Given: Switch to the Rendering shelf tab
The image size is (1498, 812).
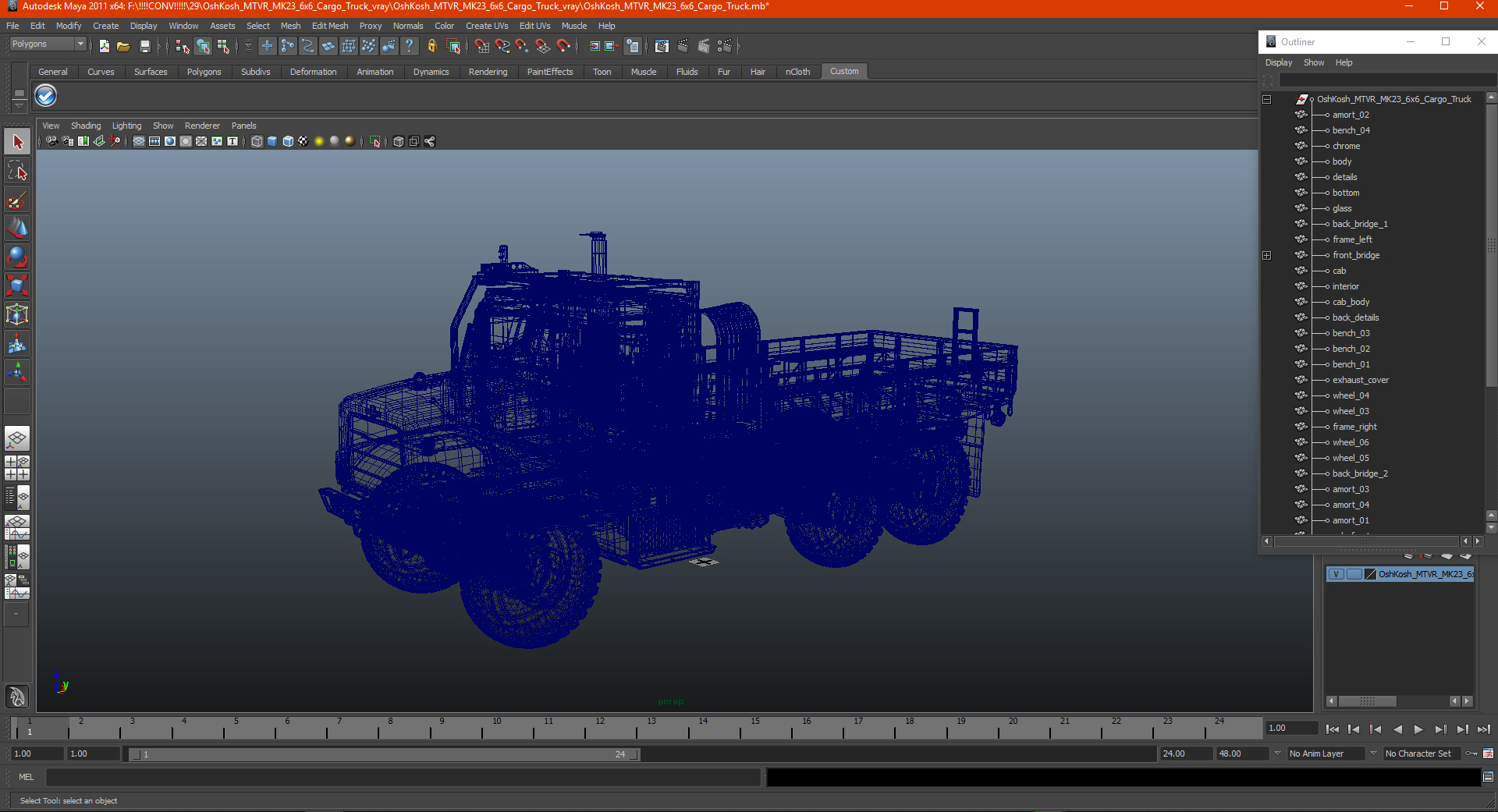Looking at the screenshot, I should (x=488, y=72).
